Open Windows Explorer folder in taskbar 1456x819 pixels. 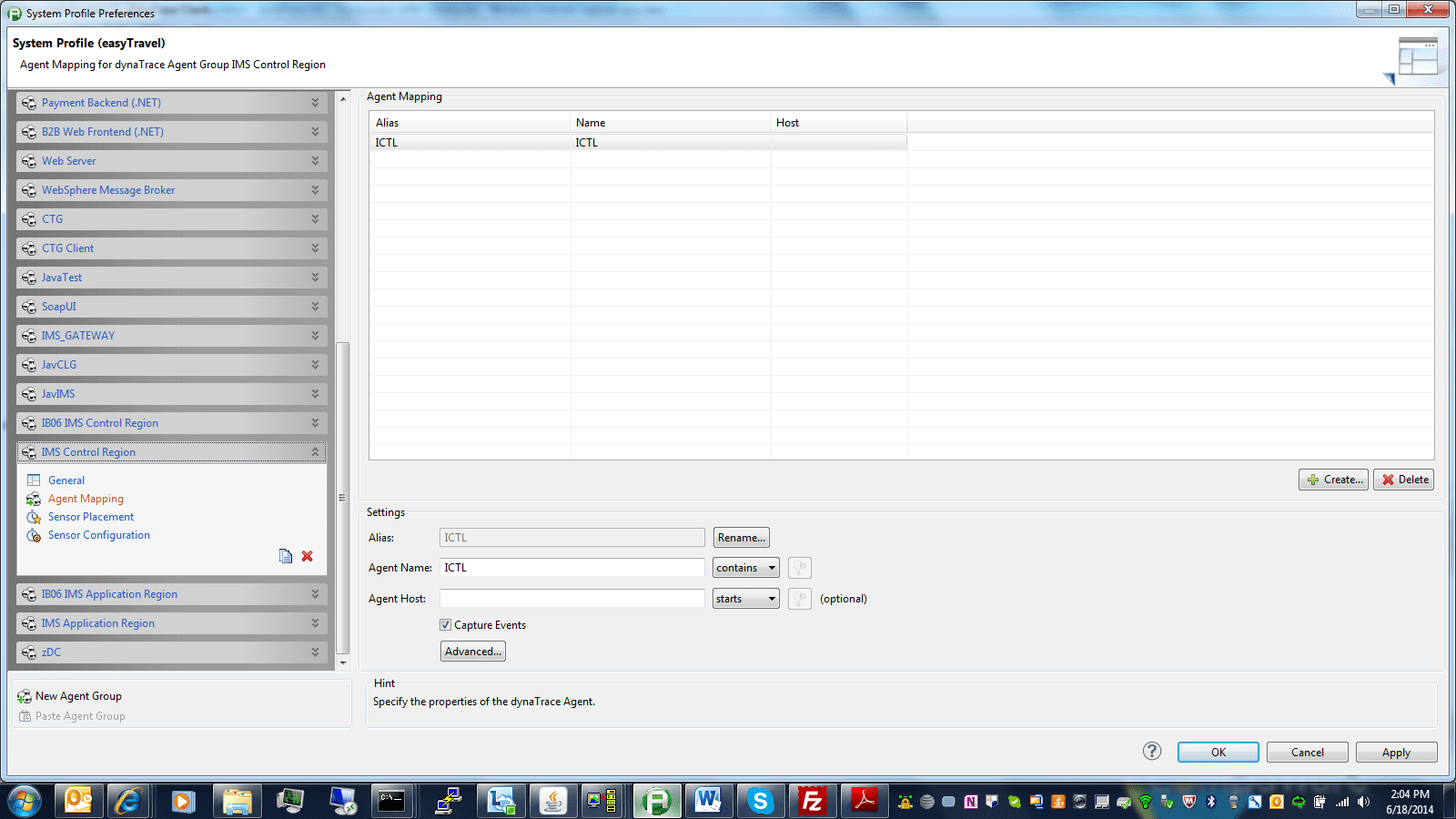238,801
